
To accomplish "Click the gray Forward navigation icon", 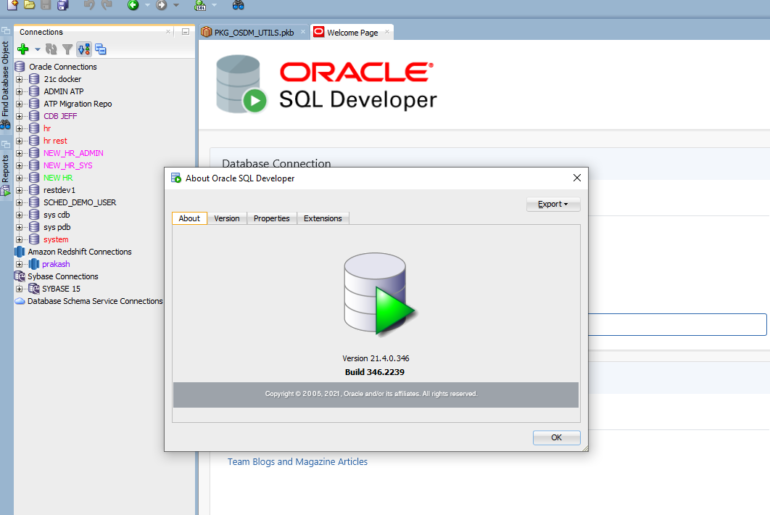I will point(162,5).
